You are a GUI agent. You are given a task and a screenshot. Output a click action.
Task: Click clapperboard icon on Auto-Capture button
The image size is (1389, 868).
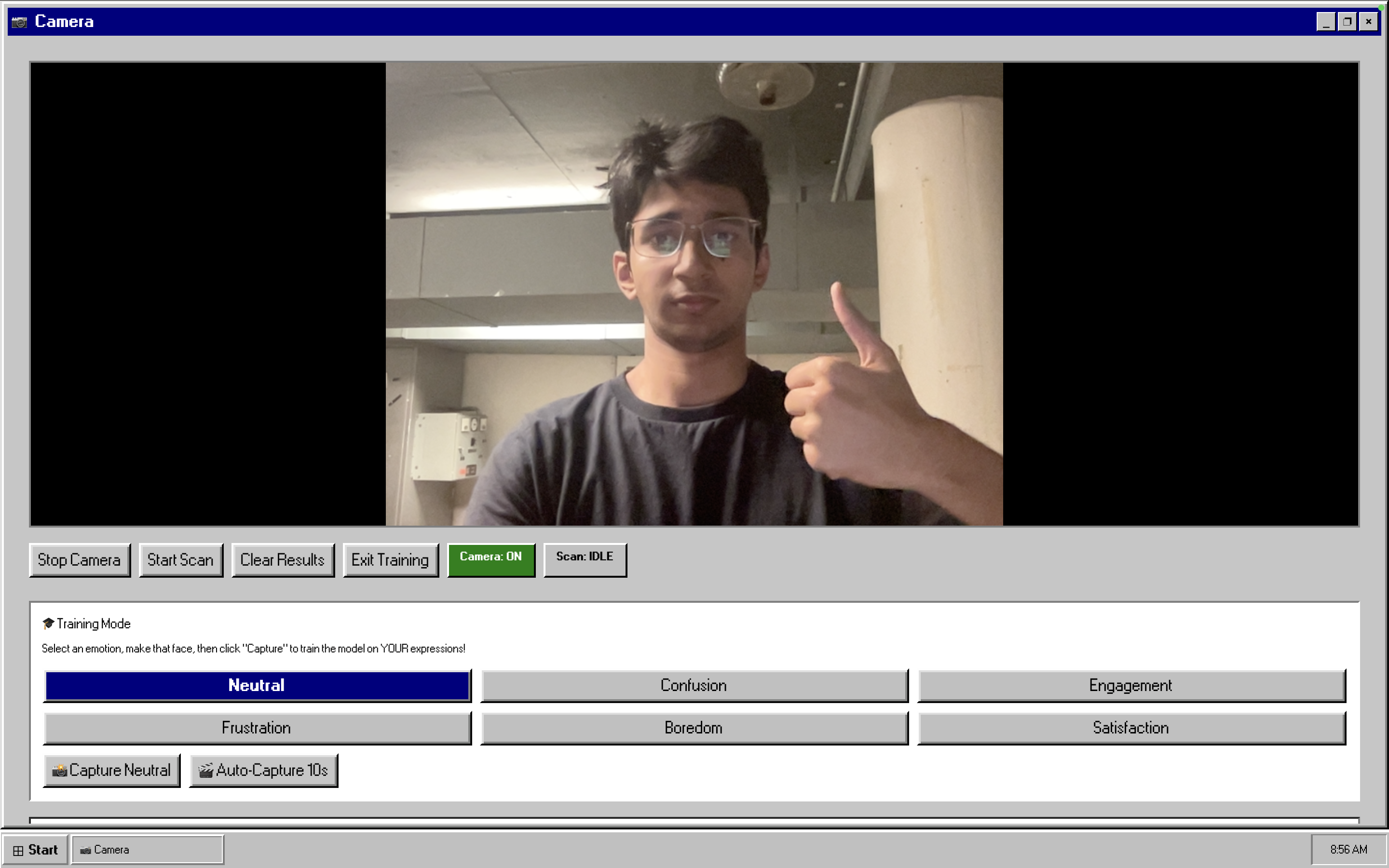pos(205,771)
